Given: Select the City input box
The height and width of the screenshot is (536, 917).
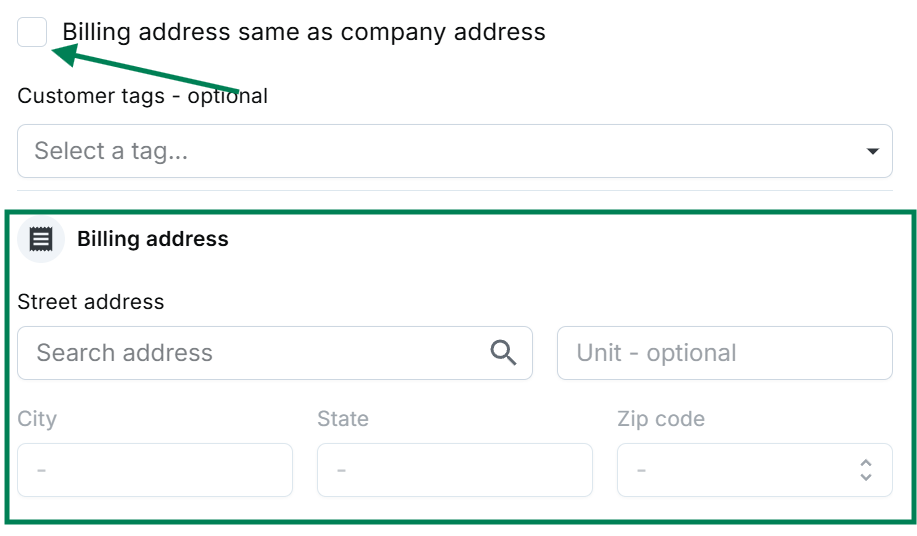Looking at the screenshot, I should [155, 470].
